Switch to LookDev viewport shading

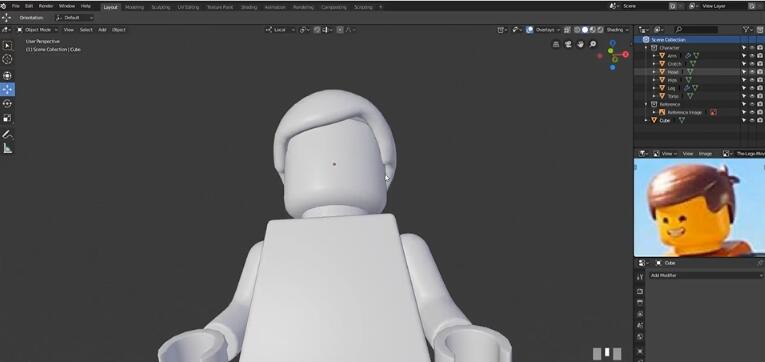point(593,30)
